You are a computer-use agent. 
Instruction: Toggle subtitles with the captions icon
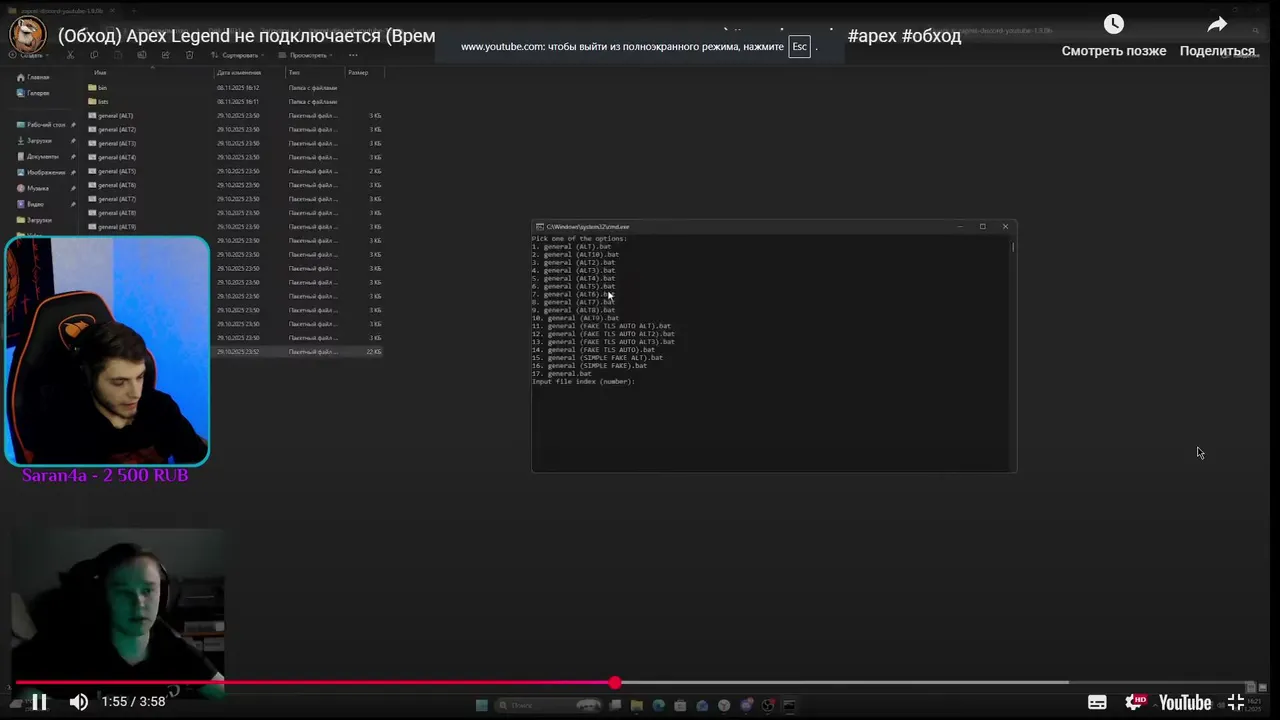pyautogui.click(x=1097, y=702)
